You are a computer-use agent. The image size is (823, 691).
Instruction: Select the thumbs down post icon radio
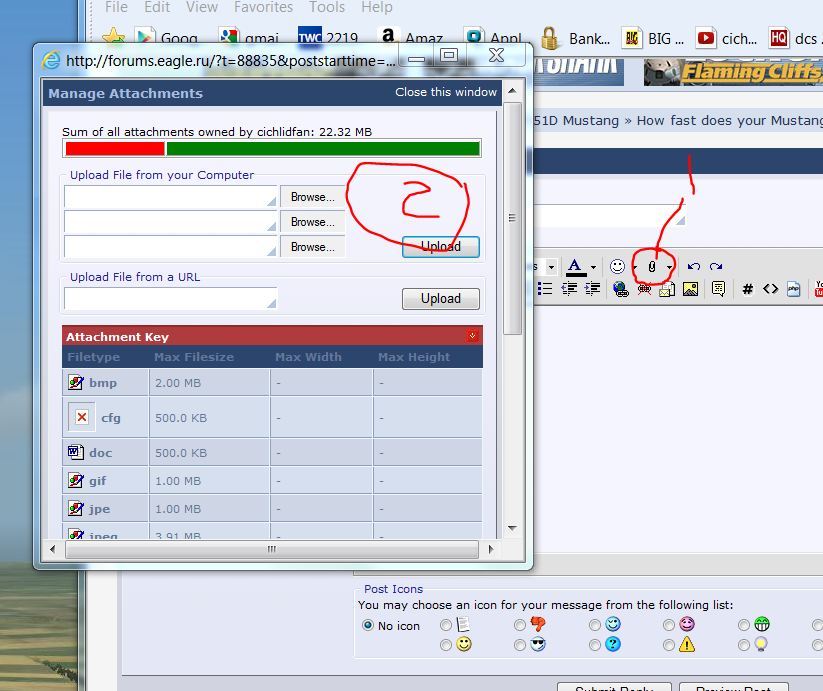click(520, 625)
